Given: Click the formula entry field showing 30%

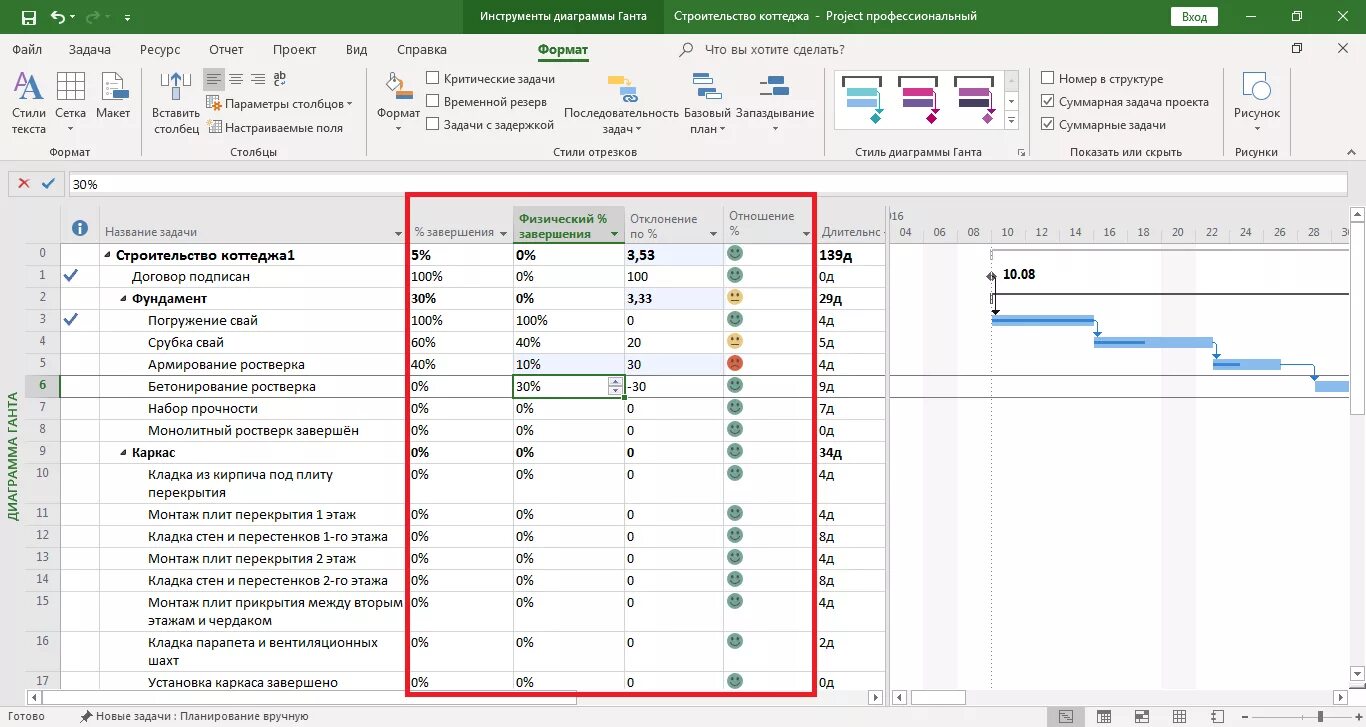Looking at the screenshot, I should pos(708,184).
